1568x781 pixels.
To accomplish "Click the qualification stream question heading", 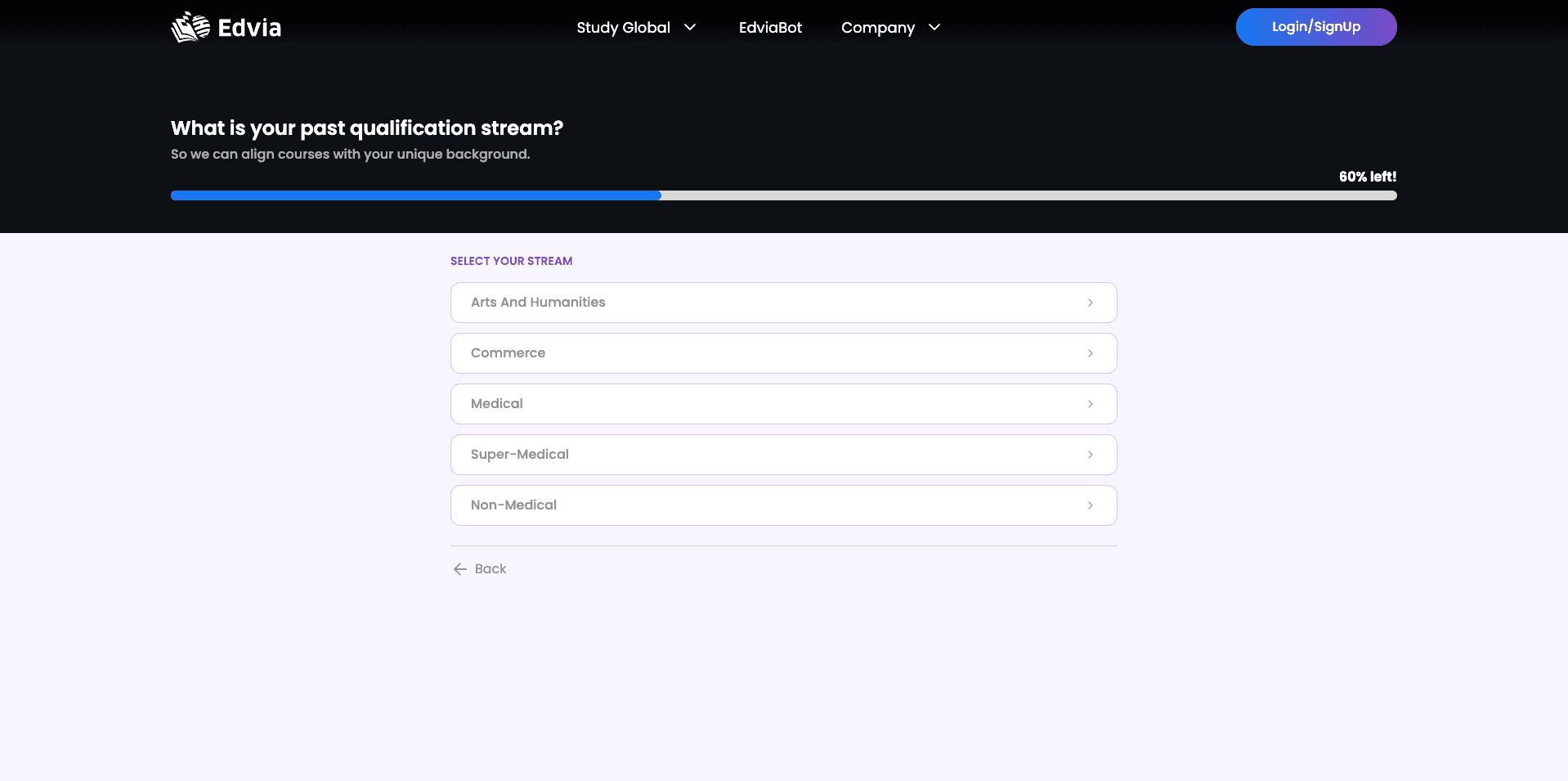I will click(x=367, y=128).
